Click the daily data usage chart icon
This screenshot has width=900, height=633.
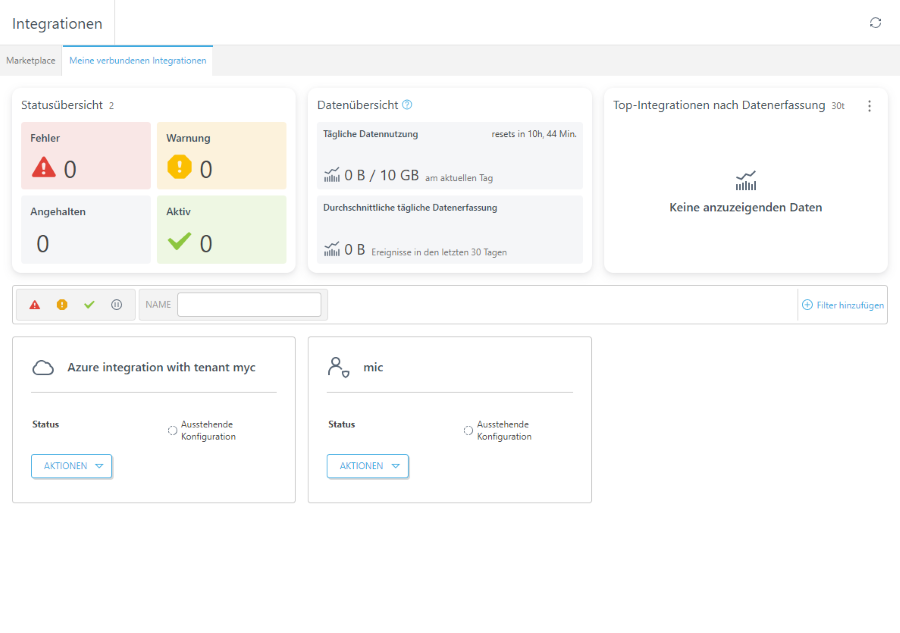[x=332, y=175]
